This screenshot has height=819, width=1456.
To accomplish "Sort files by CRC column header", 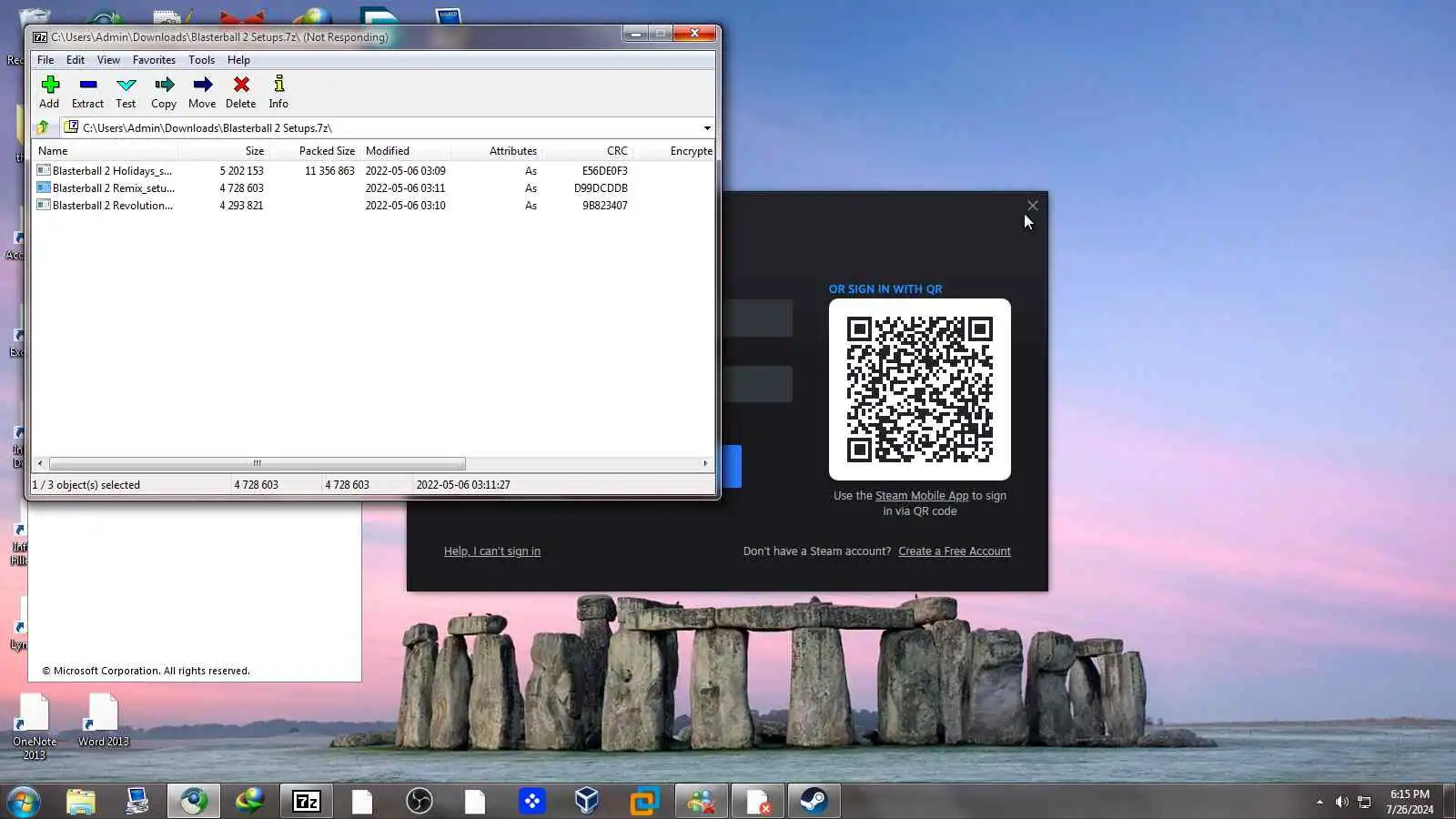I will tap(588, 151).
